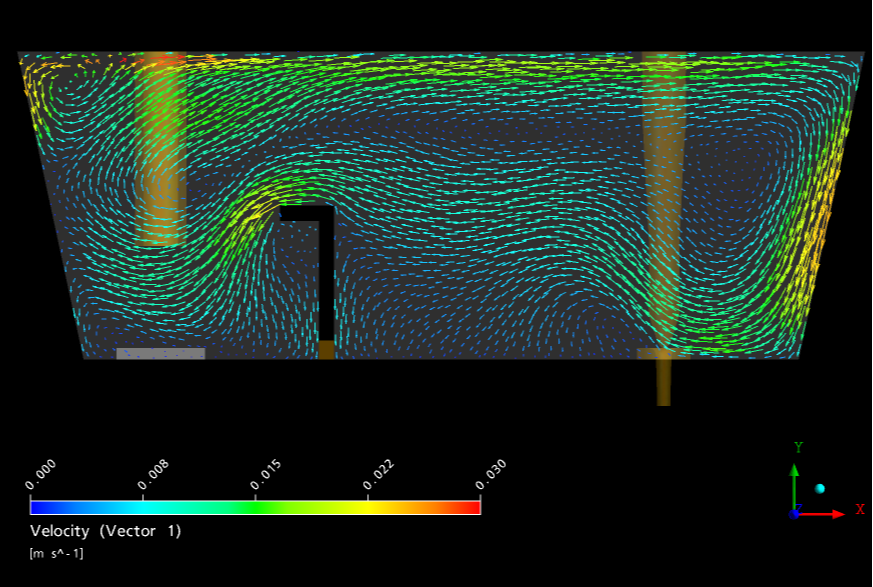Click the green Y axis letter label
873x587 pixels.
click(798, 448)
